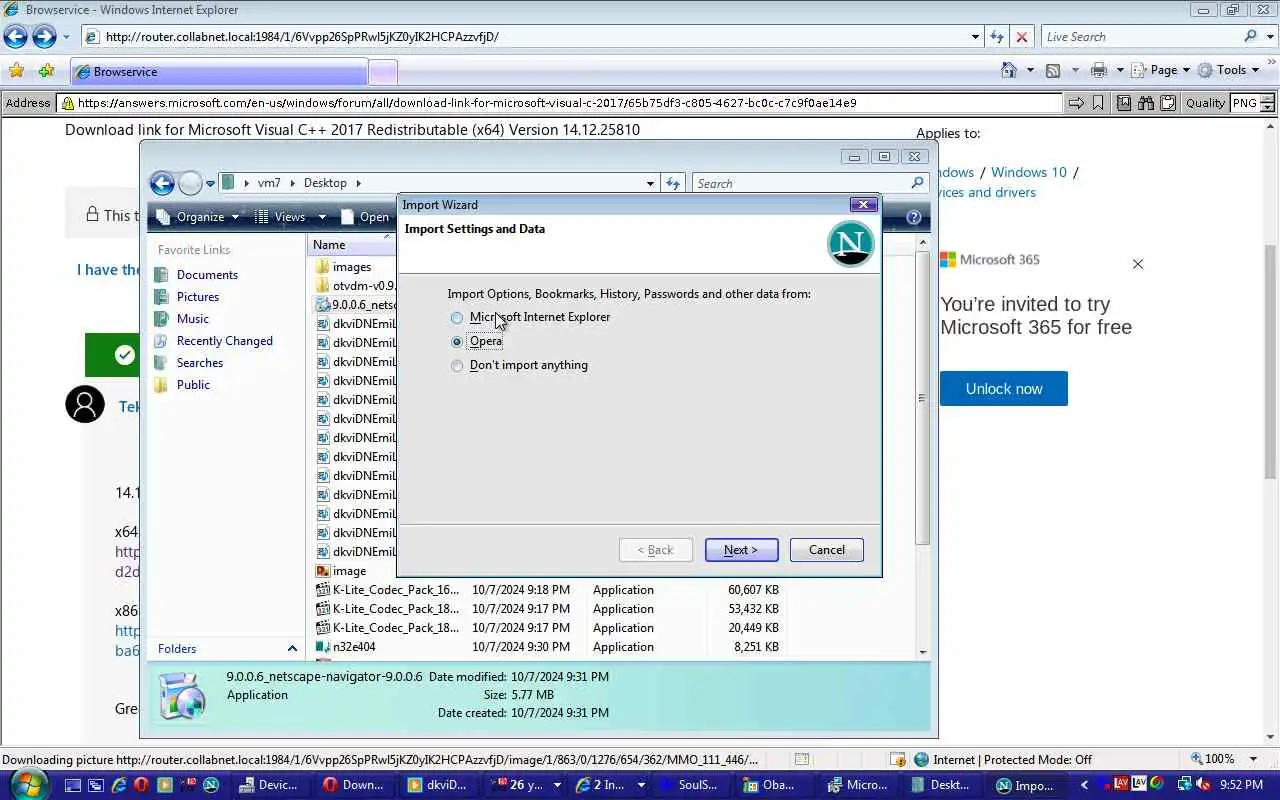Open the Tools menu
The height and width of the screenshot is (800, 1280).
pos(1229,70)
